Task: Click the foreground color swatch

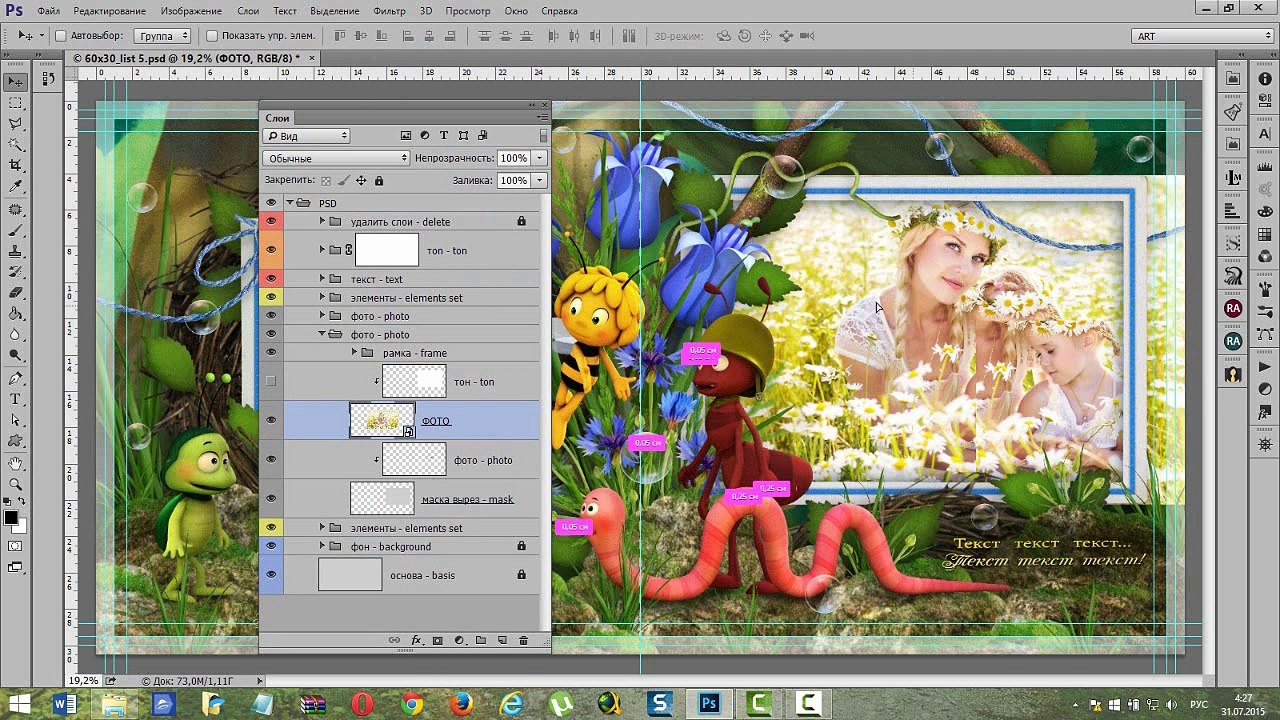Action: point(11,517)
